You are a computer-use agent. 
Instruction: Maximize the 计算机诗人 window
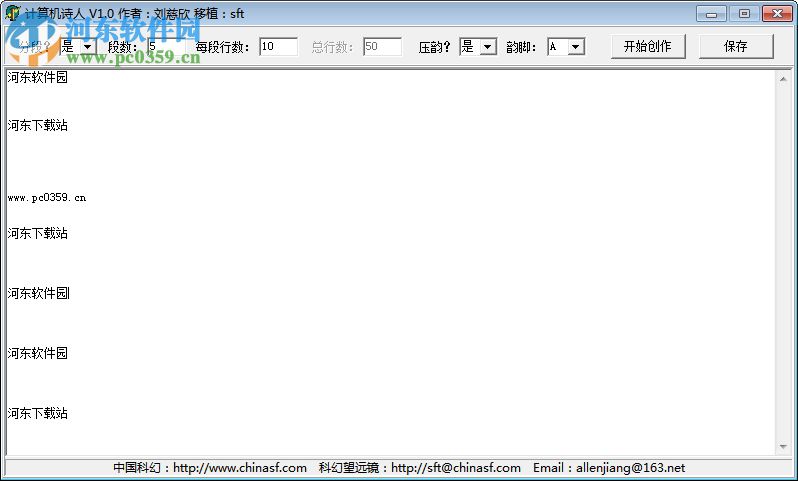pyautogui.click(x=744, y=14)
